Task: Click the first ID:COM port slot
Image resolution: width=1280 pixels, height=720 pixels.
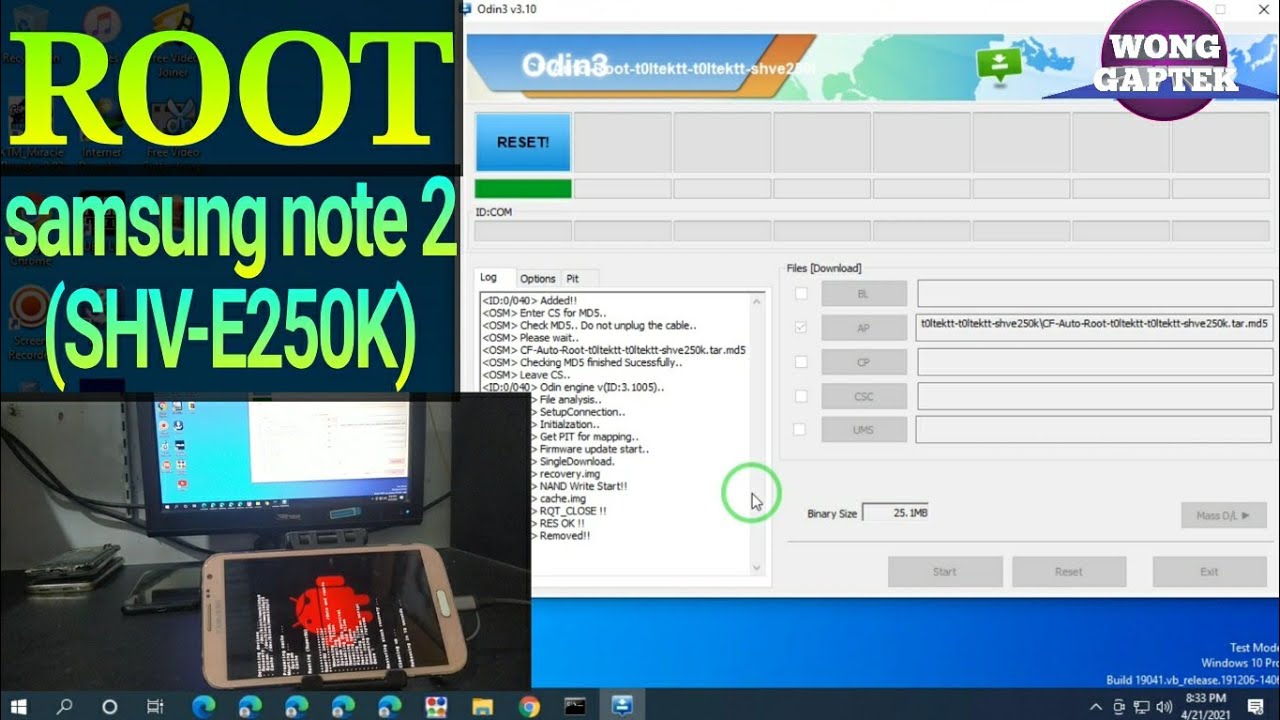Action: pyautogui.click(x=523, y=231)
